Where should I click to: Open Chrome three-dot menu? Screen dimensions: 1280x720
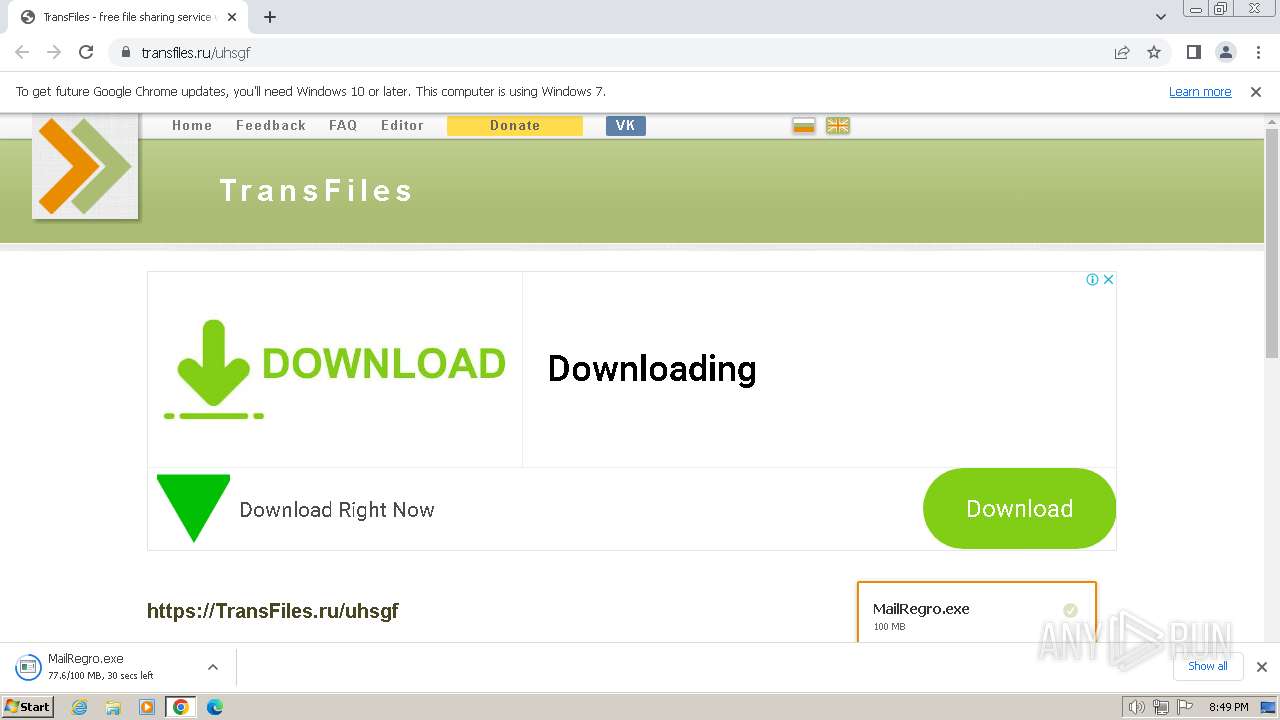tap(1258, 52)
